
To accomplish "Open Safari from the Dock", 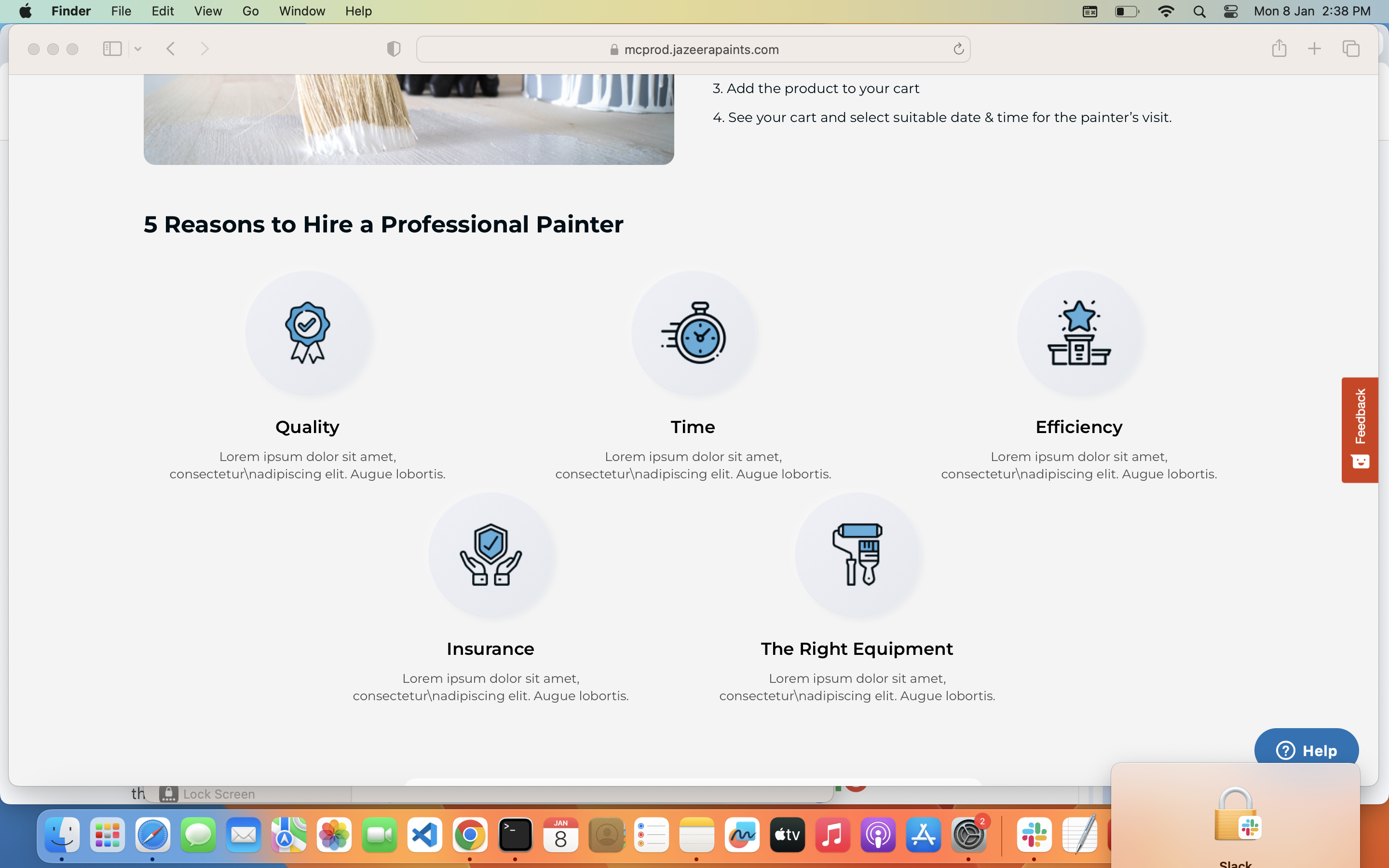I will (x=153, y=835).
